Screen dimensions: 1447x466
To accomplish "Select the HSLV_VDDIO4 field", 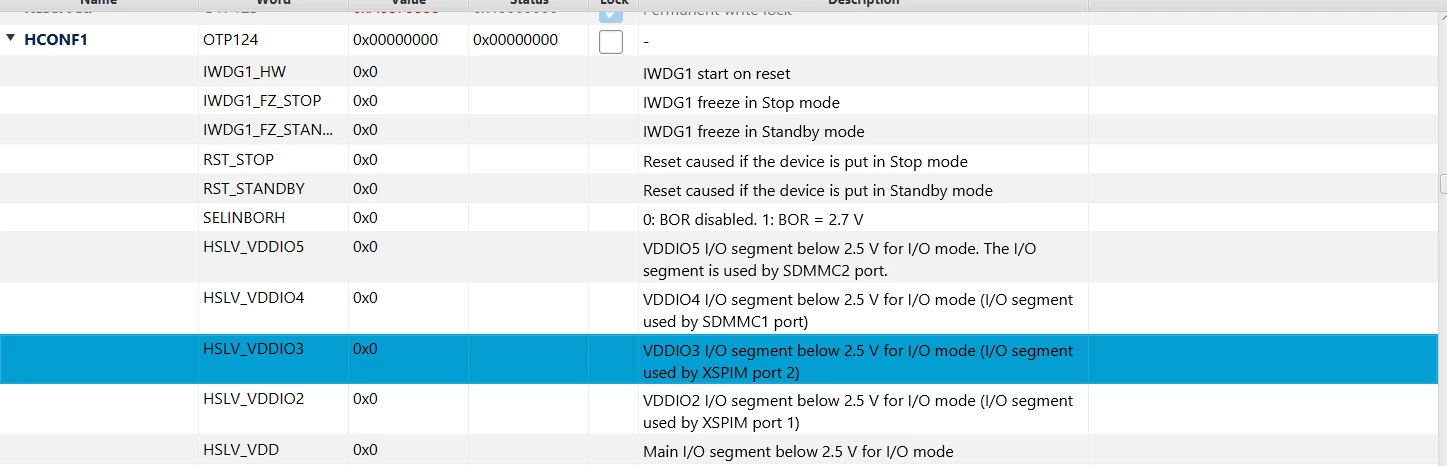I will coord(253,297).
